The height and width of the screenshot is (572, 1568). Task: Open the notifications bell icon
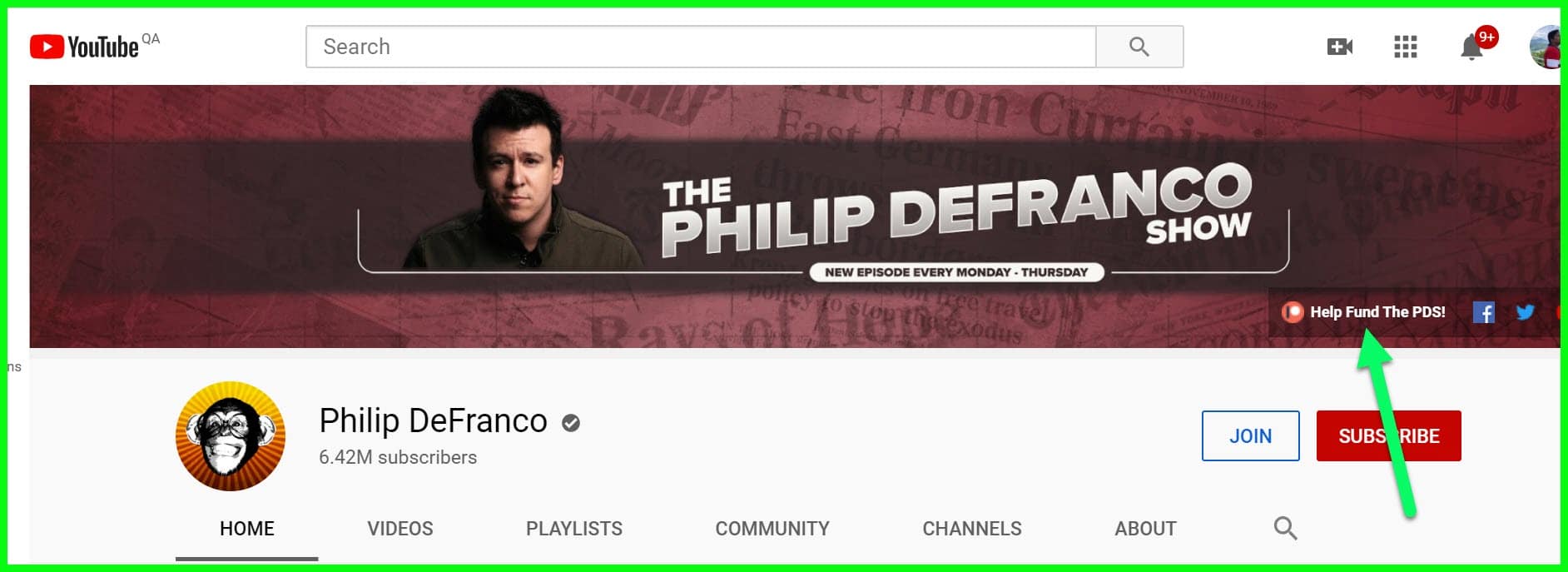point(1472,47)
